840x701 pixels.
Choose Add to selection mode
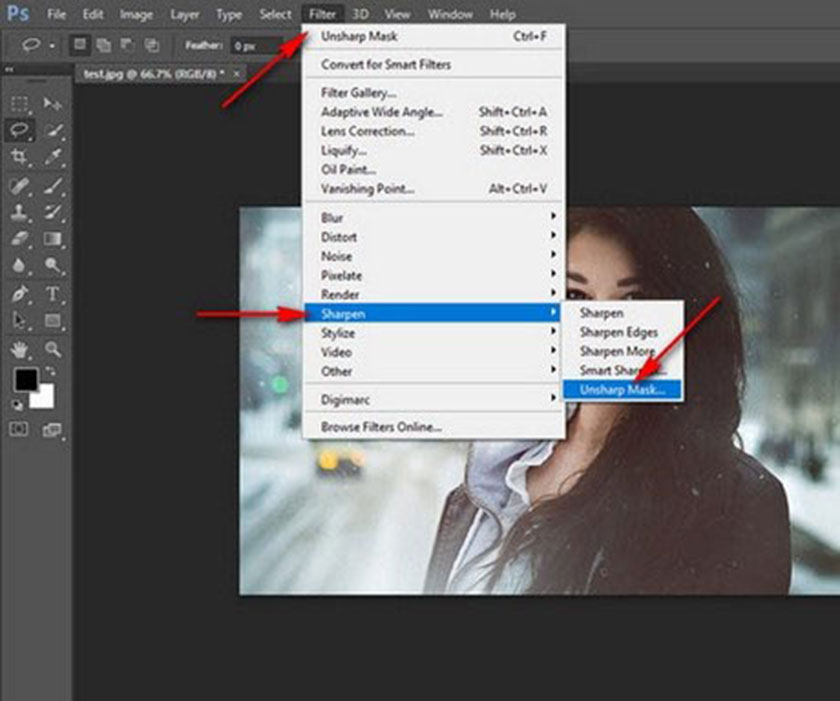[x=103, y=45]
